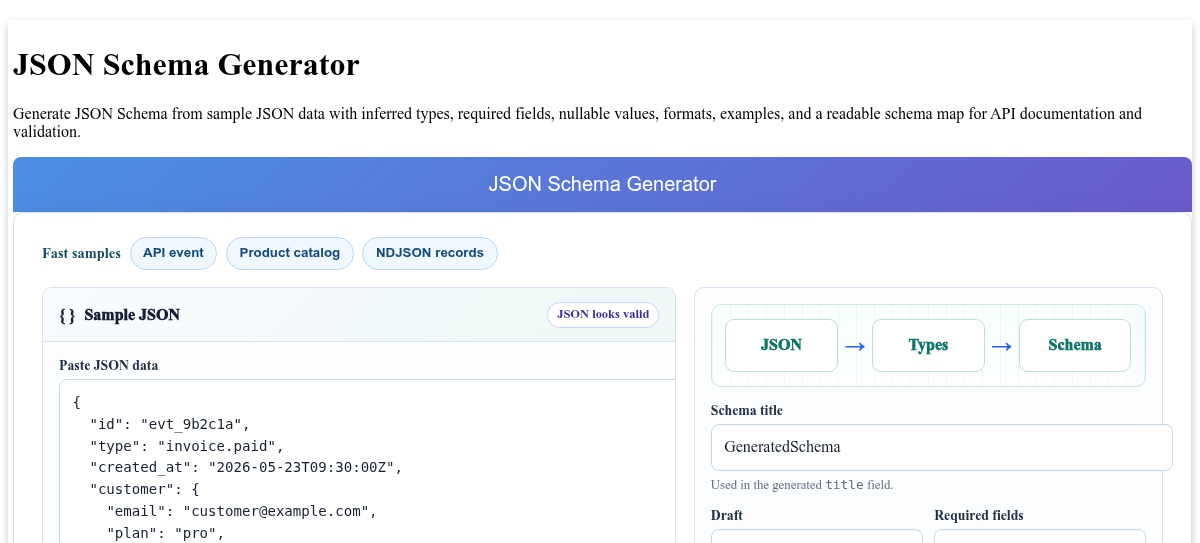Click the 'Paste JSON data' label
The width and height of the screenshot is (1200, 543).
pos(109,365)
